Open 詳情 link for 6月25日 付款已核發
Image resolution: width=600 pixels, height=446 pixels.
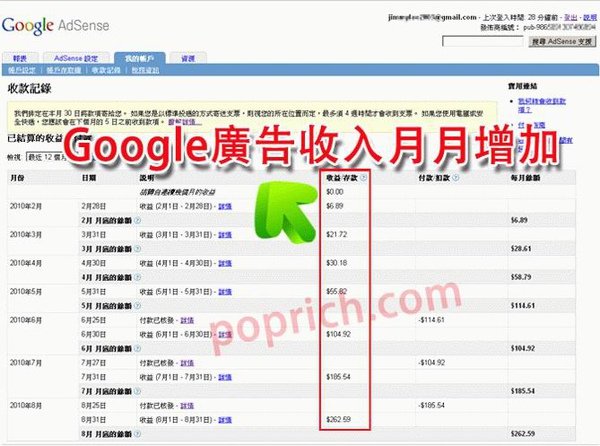coord(187,320)
